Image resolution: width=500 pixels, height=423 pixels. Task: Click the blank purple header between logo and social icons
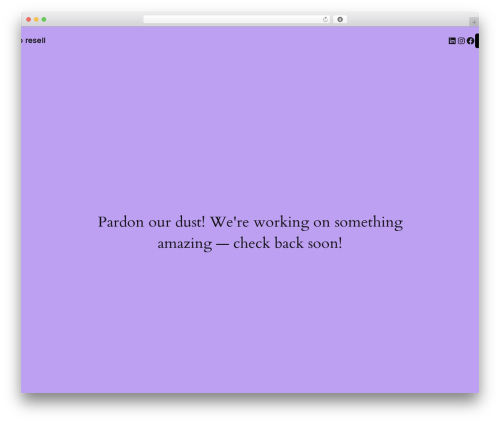click(247, 41)
